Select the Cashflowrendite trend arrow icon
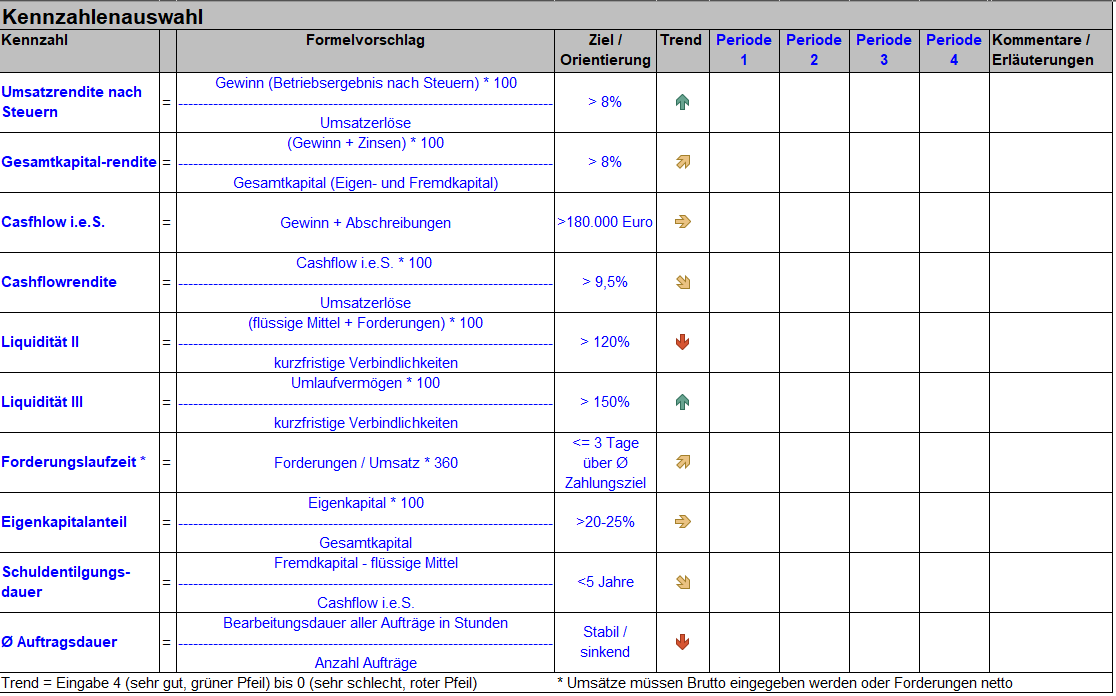 (683, 282)
